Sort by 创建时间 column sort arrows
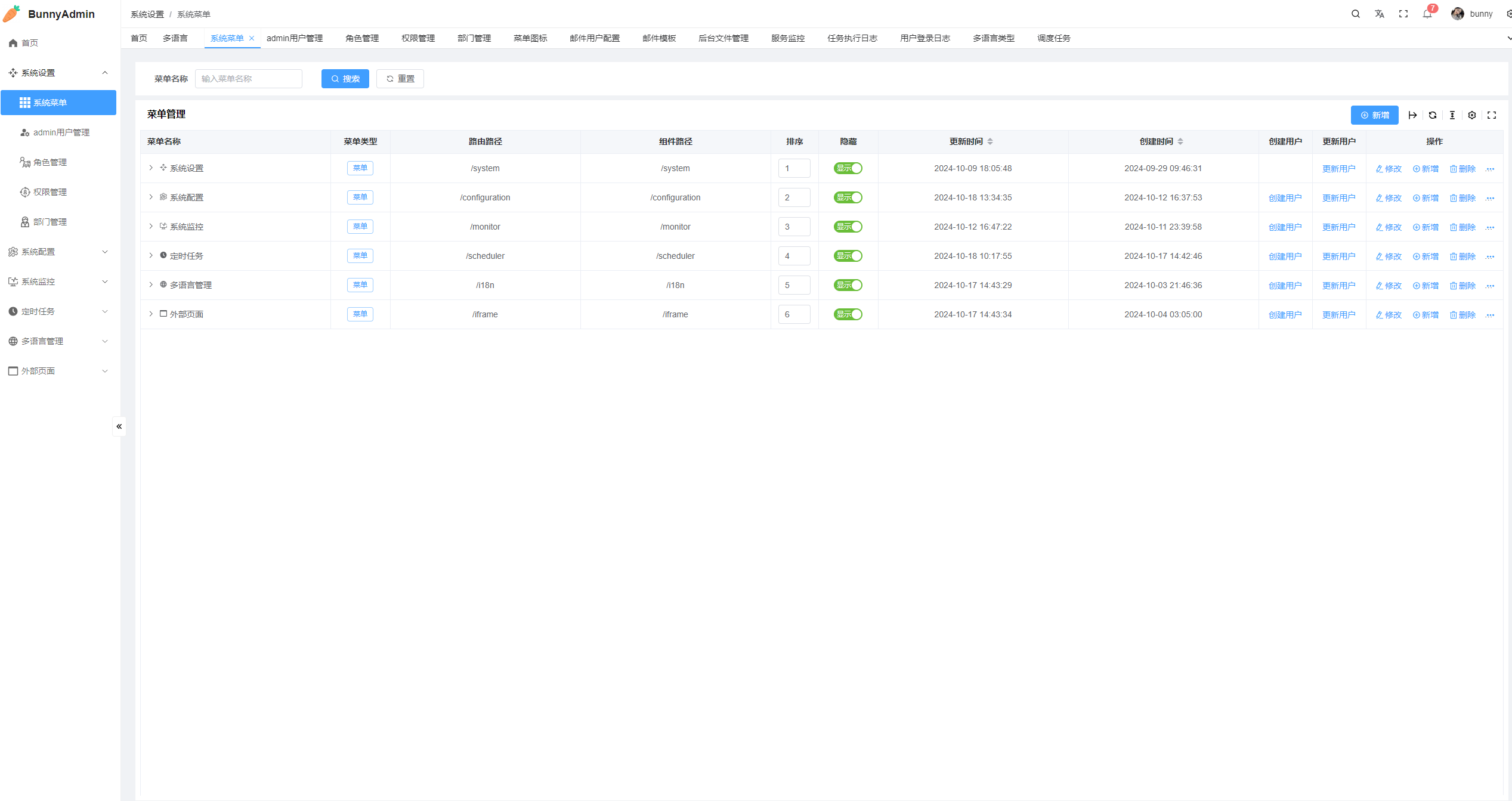This screenshot has width=1512, height=801. (1180, 141)
